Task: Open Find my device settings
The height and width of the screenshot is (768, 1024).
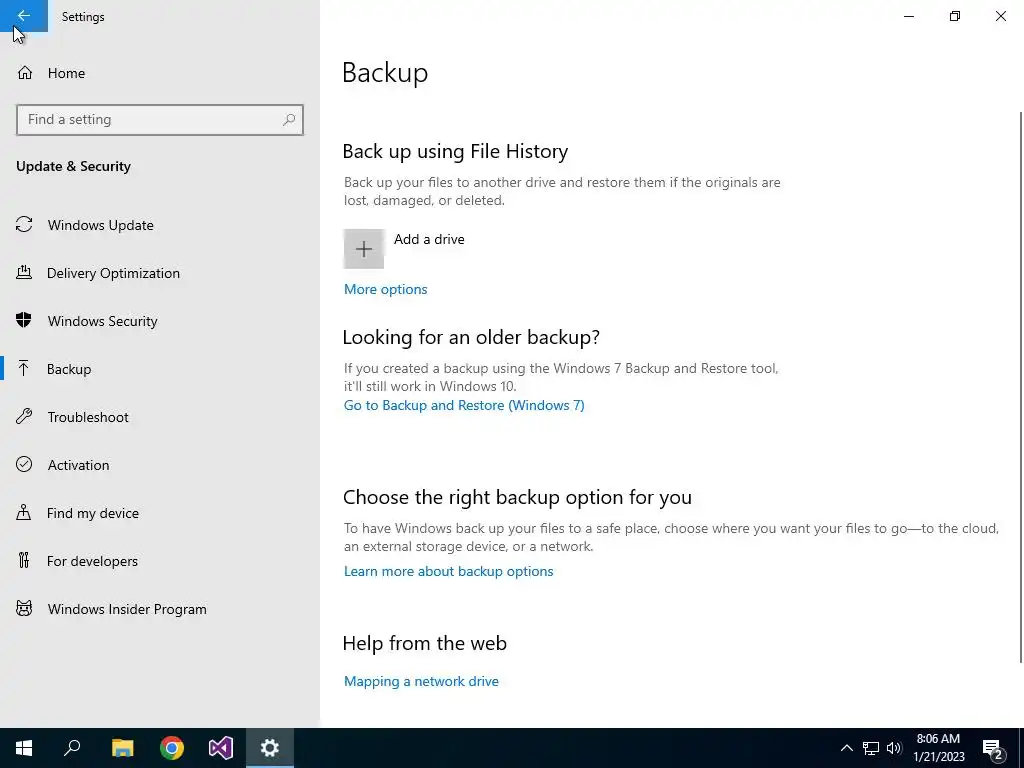Action: (x=160, y=513)
